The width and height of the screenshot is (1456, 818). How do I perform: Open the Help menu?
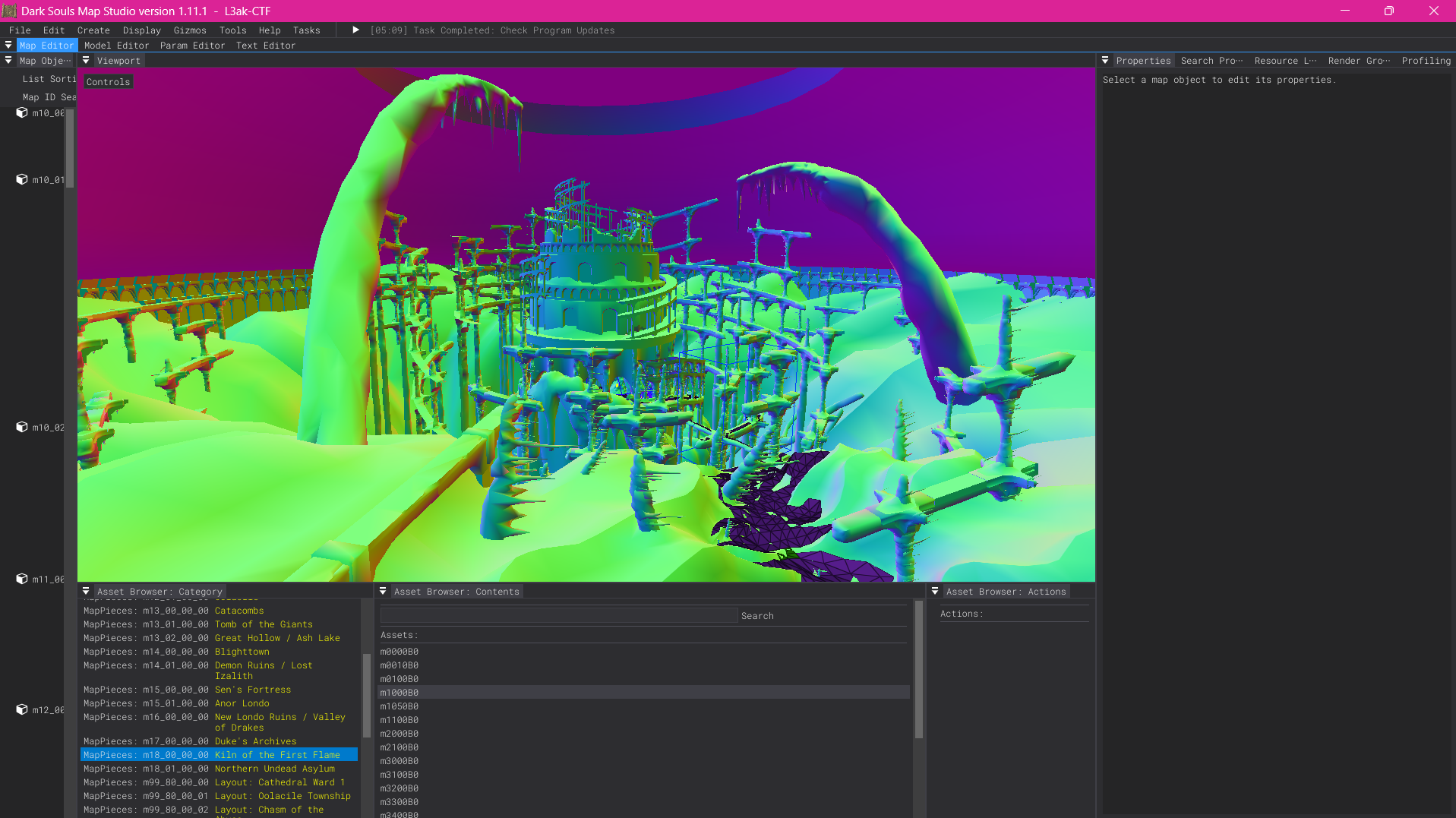[270, 30]
